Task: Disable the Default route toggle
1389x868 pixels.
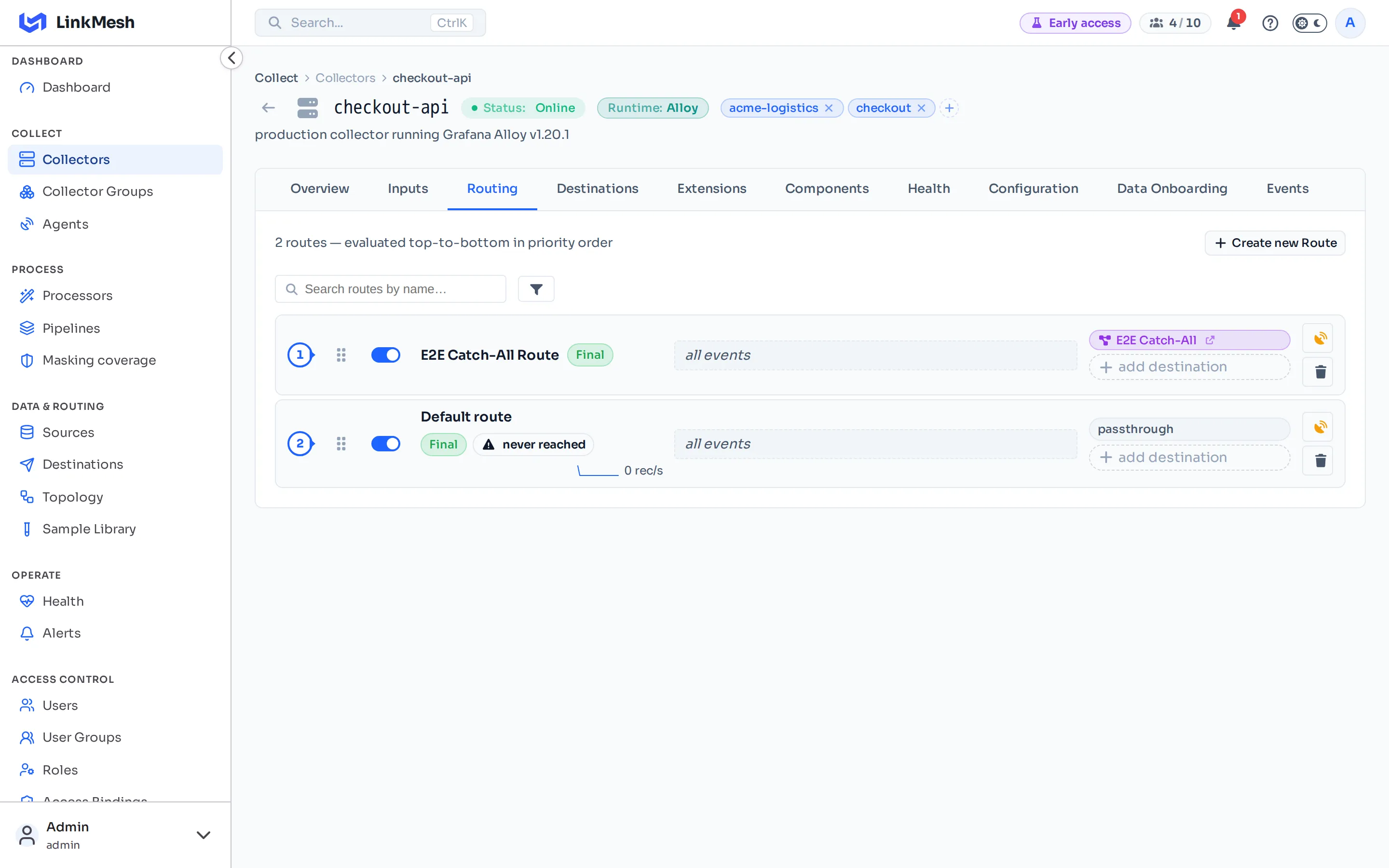Action: (x=386, y=444)
